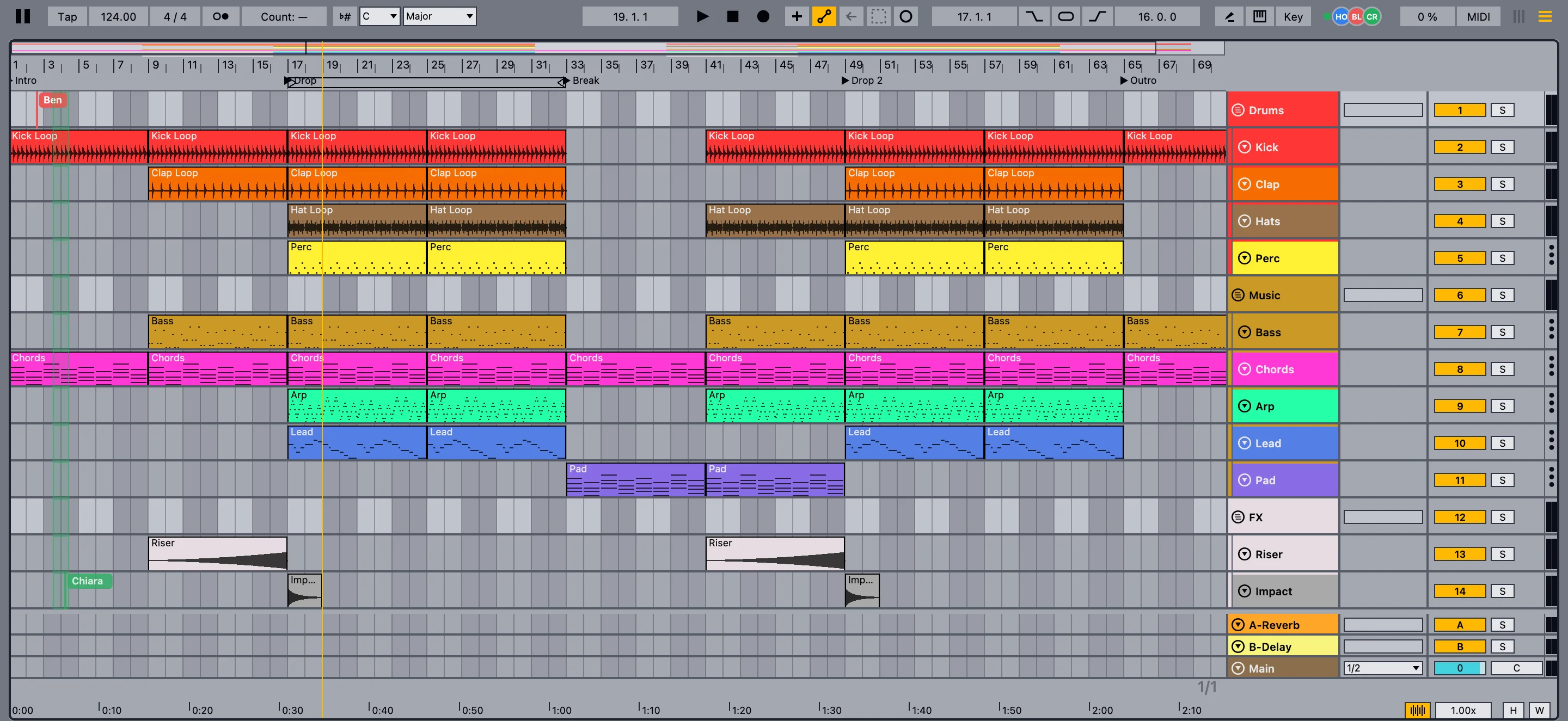1568x721 pixels.
Task: Open the Count-in settings menu
Action: pos(284,16)
